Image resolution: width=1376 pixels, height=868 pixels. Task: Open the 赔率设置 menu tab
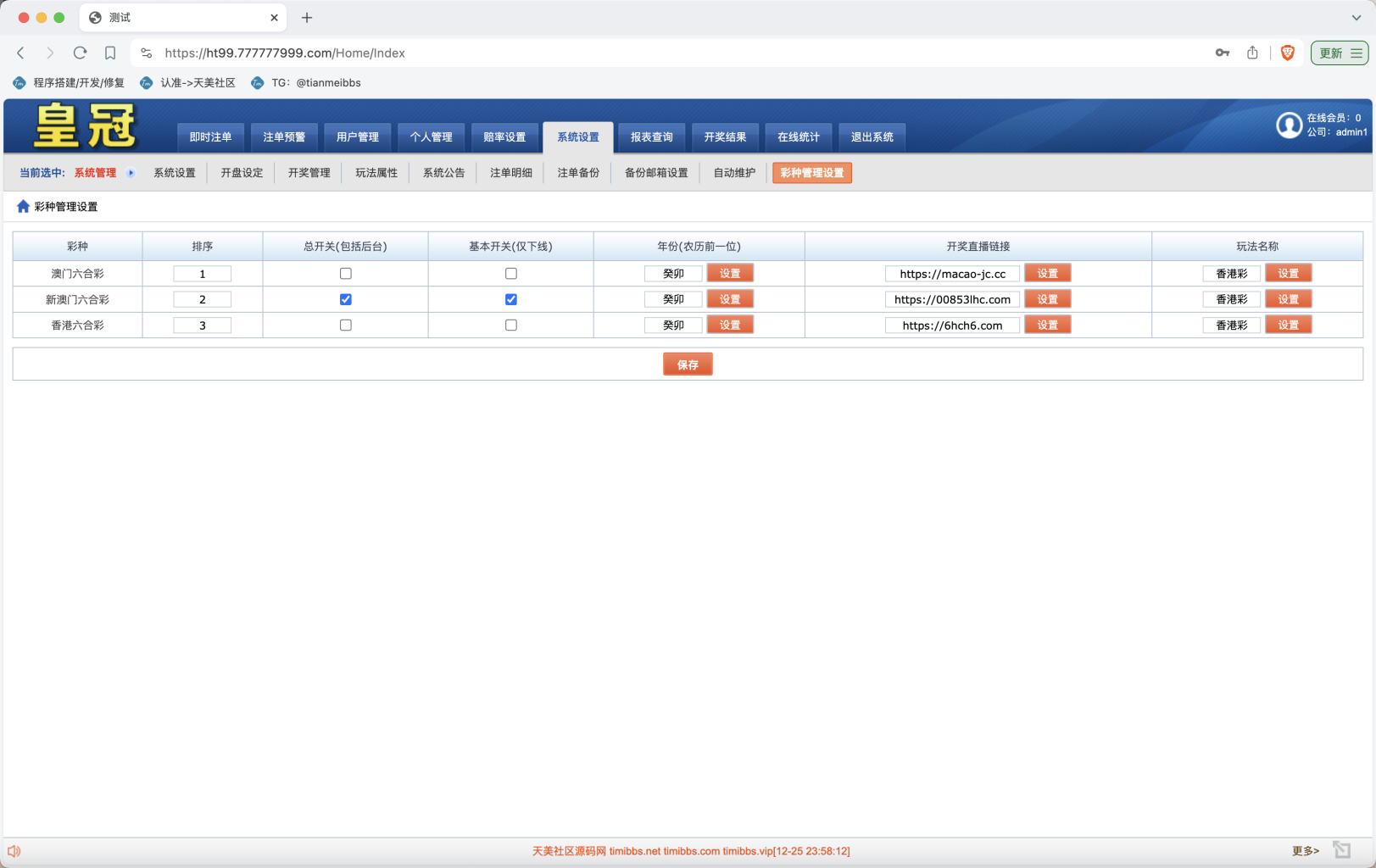(x=504, y=137)
